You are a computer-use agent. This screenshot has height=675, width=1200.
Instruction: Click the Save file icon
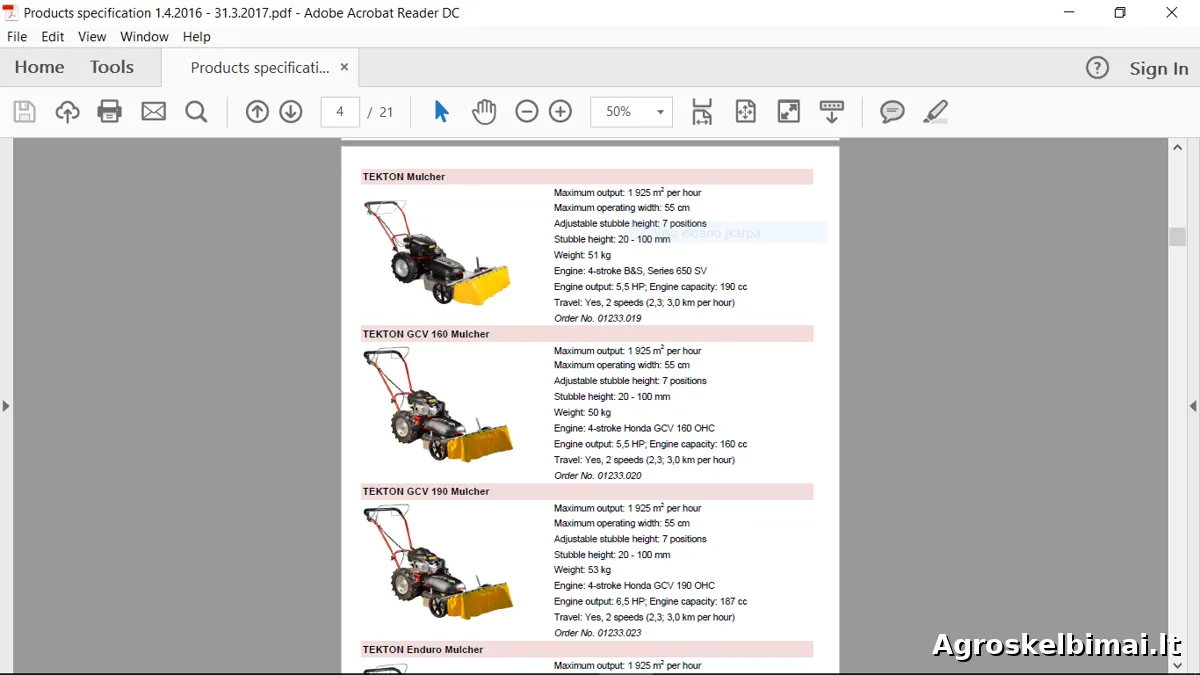pyautogui.click(x=24, y=112)
